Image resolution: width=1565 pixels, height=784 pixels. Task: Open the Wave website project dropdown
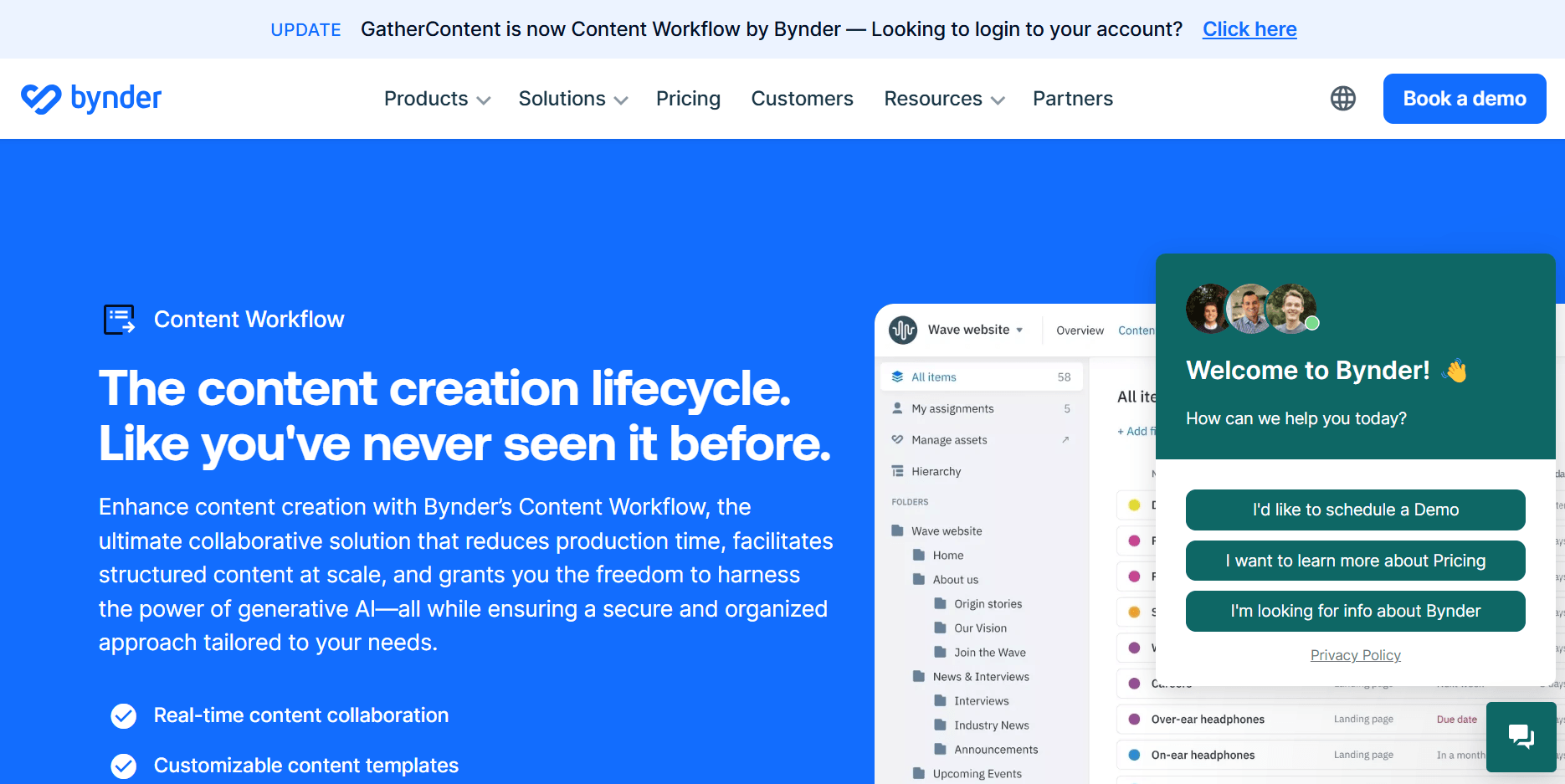point(975,330)
